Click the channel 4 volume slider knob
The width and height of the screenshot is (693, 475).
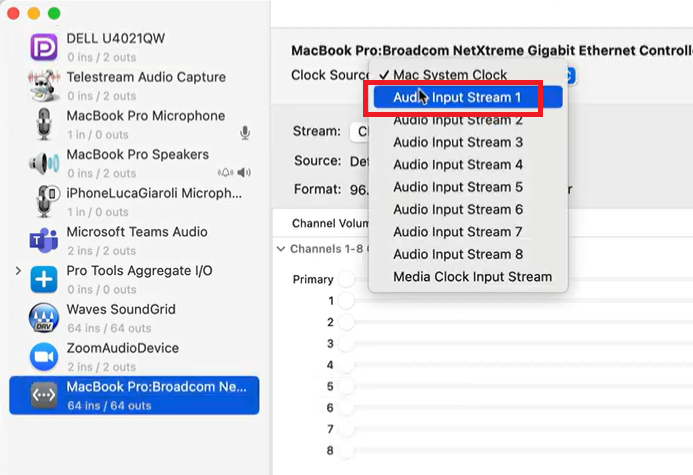click(346, 365)
